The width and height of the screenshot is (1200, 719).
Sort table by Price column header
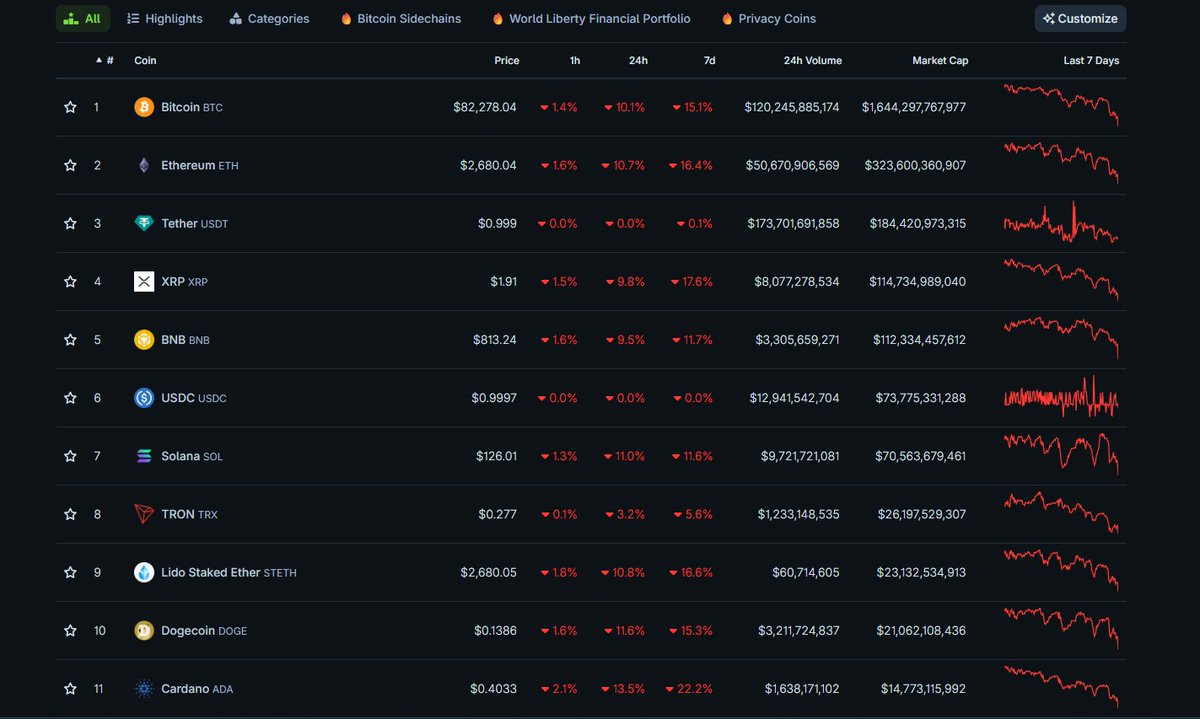507,60
